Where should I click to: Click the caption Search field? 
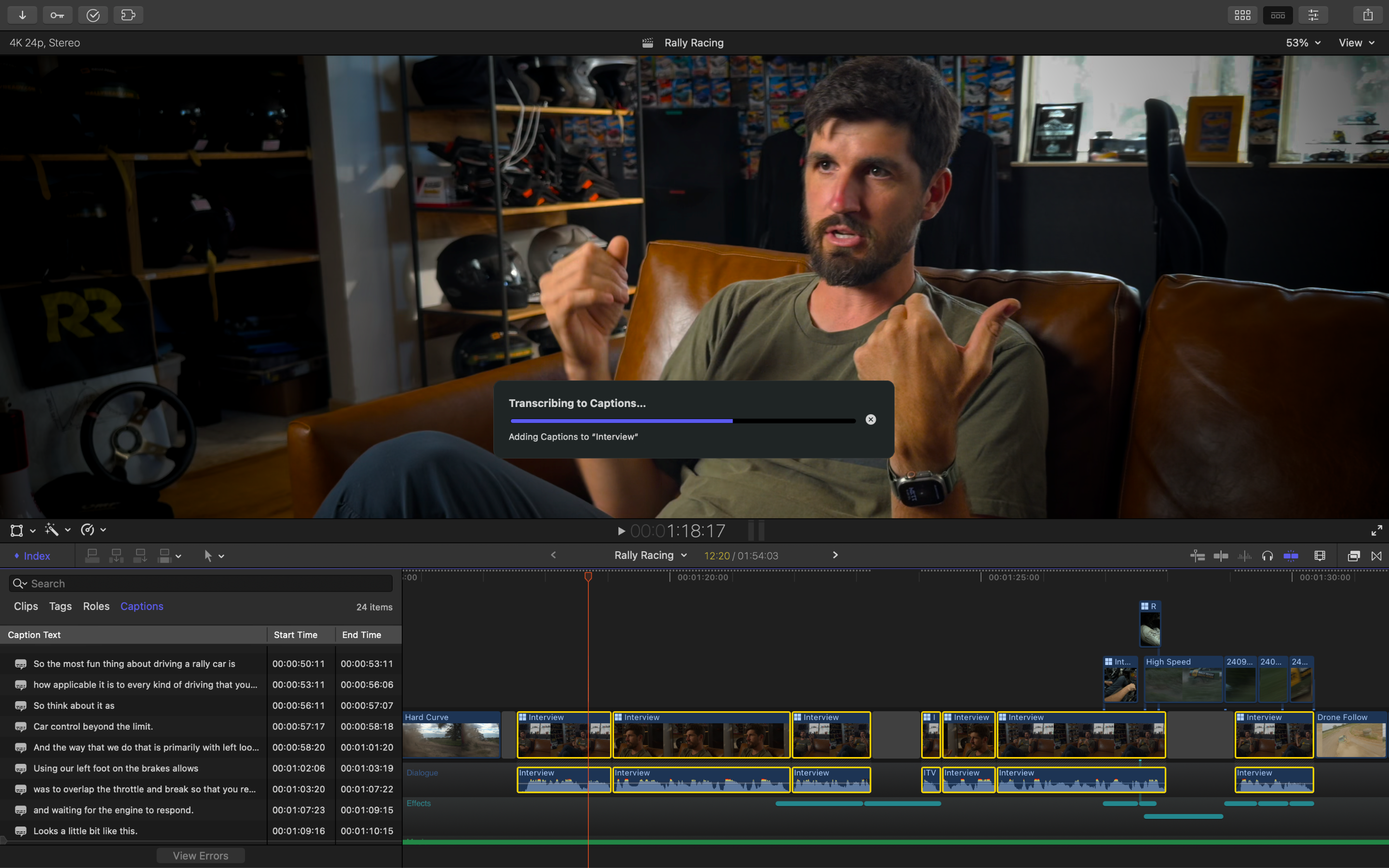(x=200, y=583)
